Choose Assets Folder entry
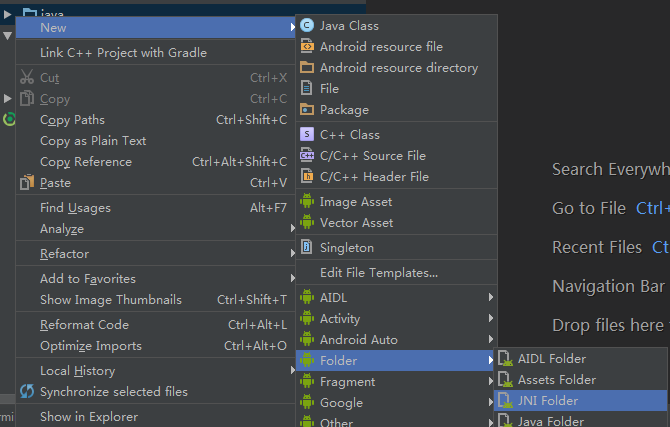 coord(581,380)
